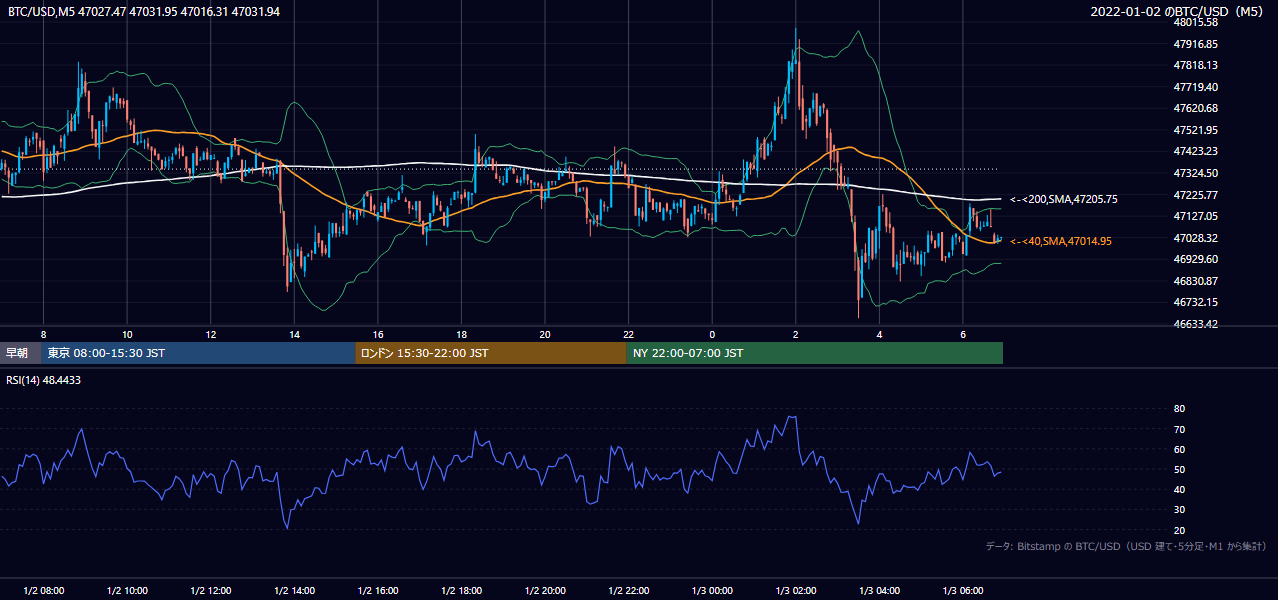Click hour tick '12' under the price chart
This screenshot has width=1278, height=600.
[211, 334]
